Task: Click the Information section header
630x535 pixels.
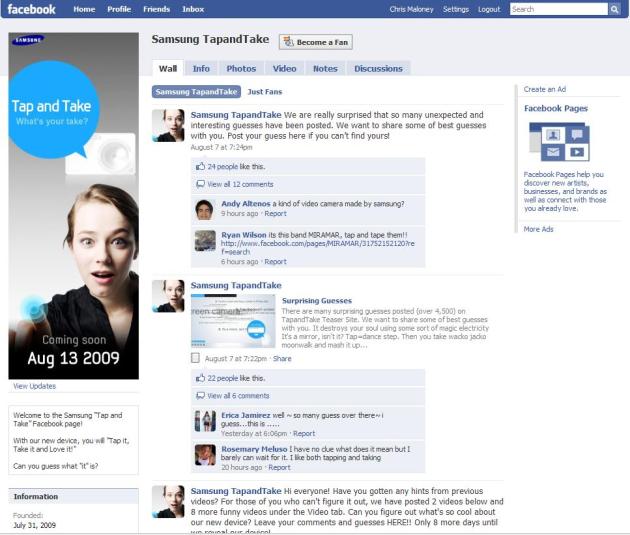Action: pyautogui.click(x=74, y=496)
